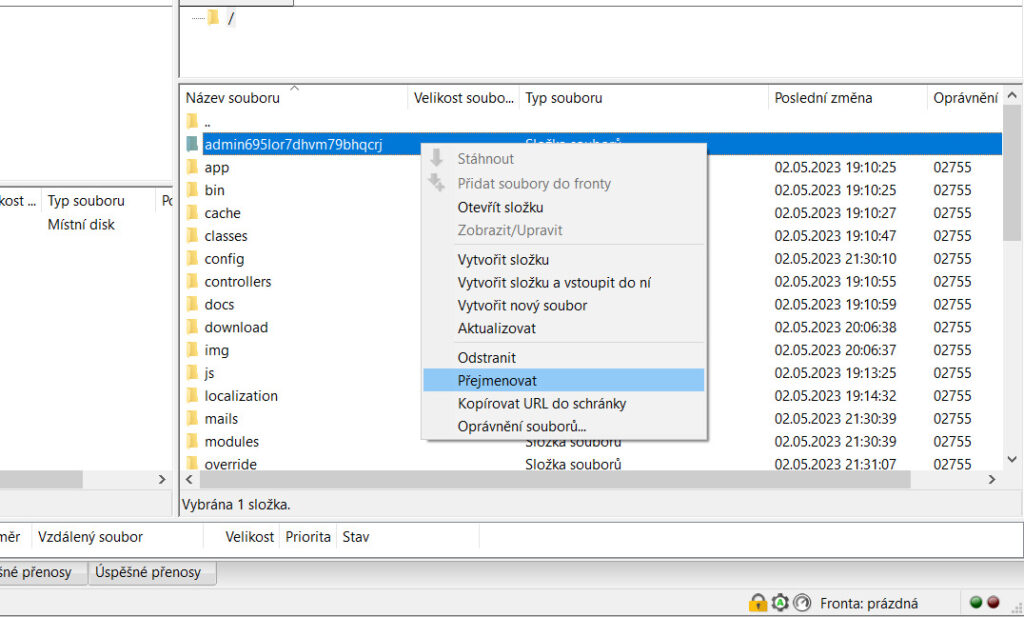The image size is (1024, 617).
Task: Sort by Typ souboru column in remote pane
Action: point(644,98)
